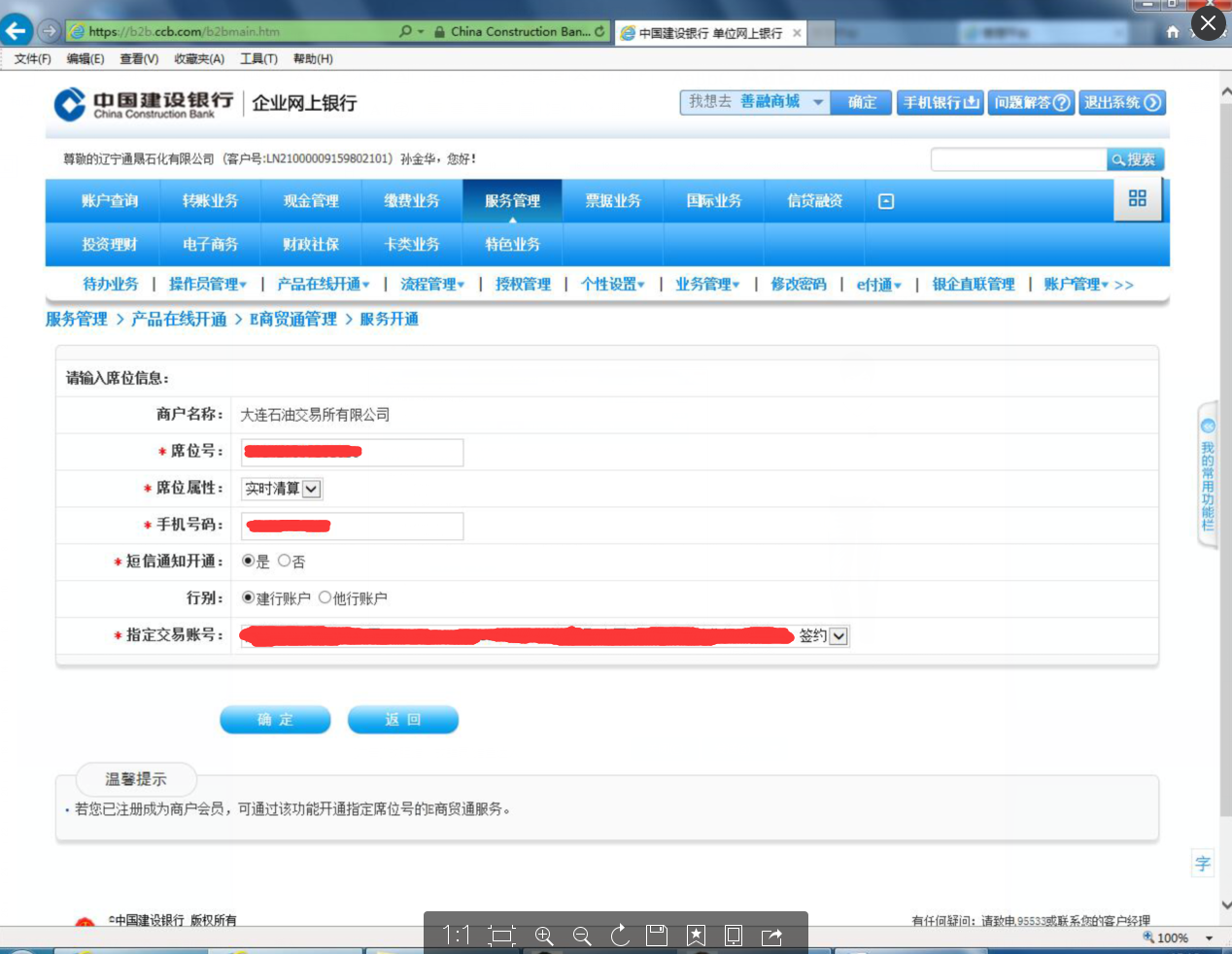The width and height of the screenshot is (1232, 954).
Task: Go to 国际业务 tab
Action: [x=714, y=200]
